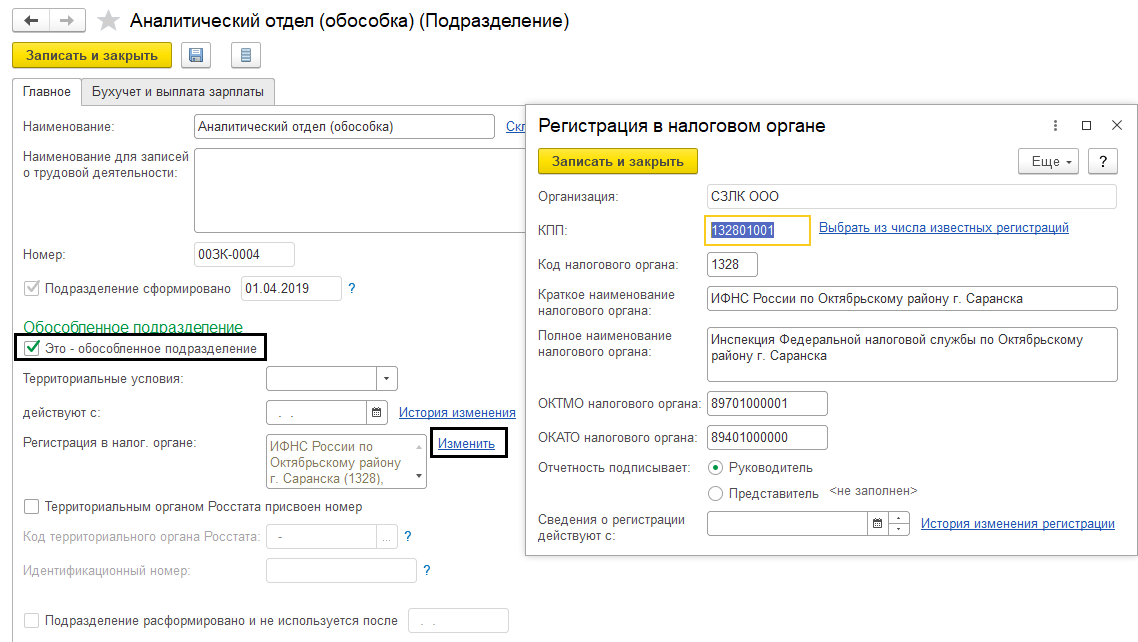Click 'Изменить' link for tax registration
This screenshot has width=1138, height=642.
click(x=466, y=443)
